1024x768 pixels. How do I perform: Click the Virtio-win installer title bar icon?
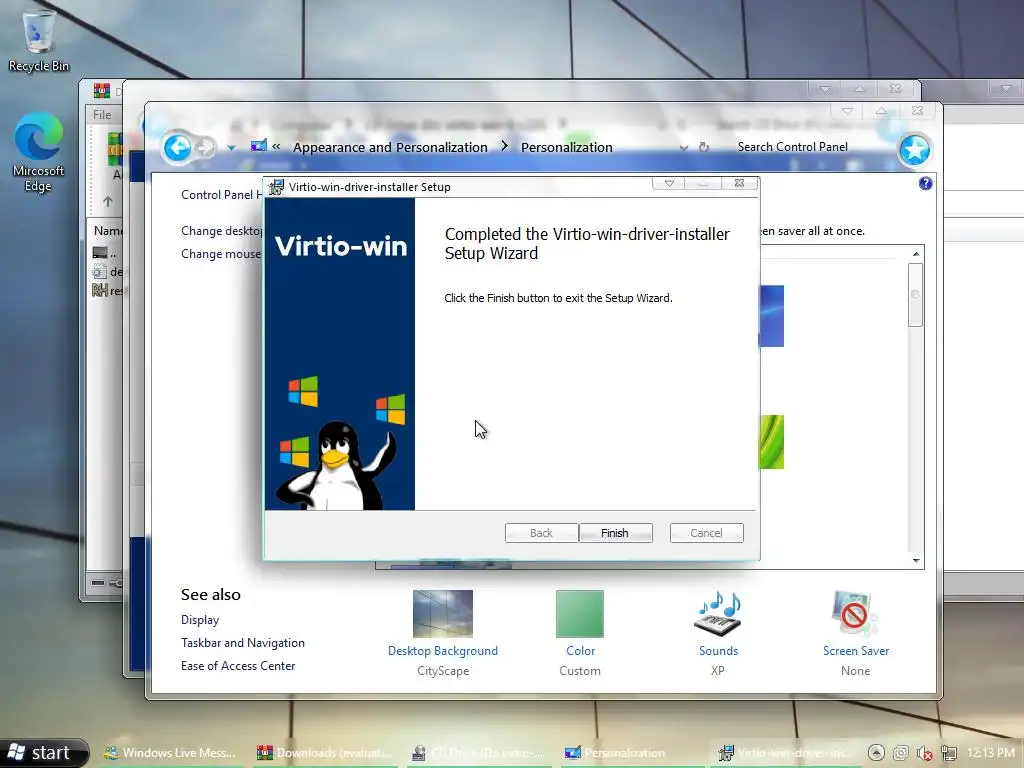click(276, 187)
